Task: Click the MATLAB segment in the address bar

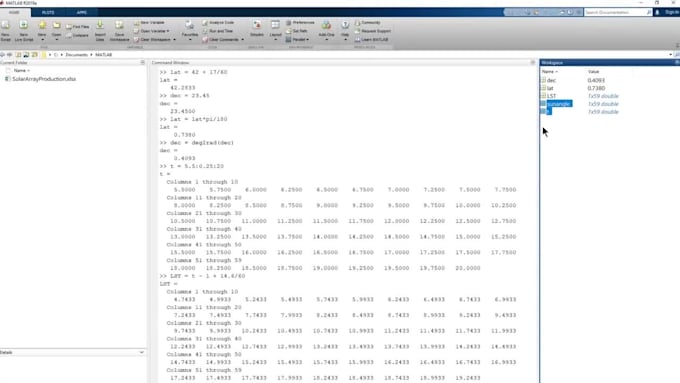Action: pos(104,55)
